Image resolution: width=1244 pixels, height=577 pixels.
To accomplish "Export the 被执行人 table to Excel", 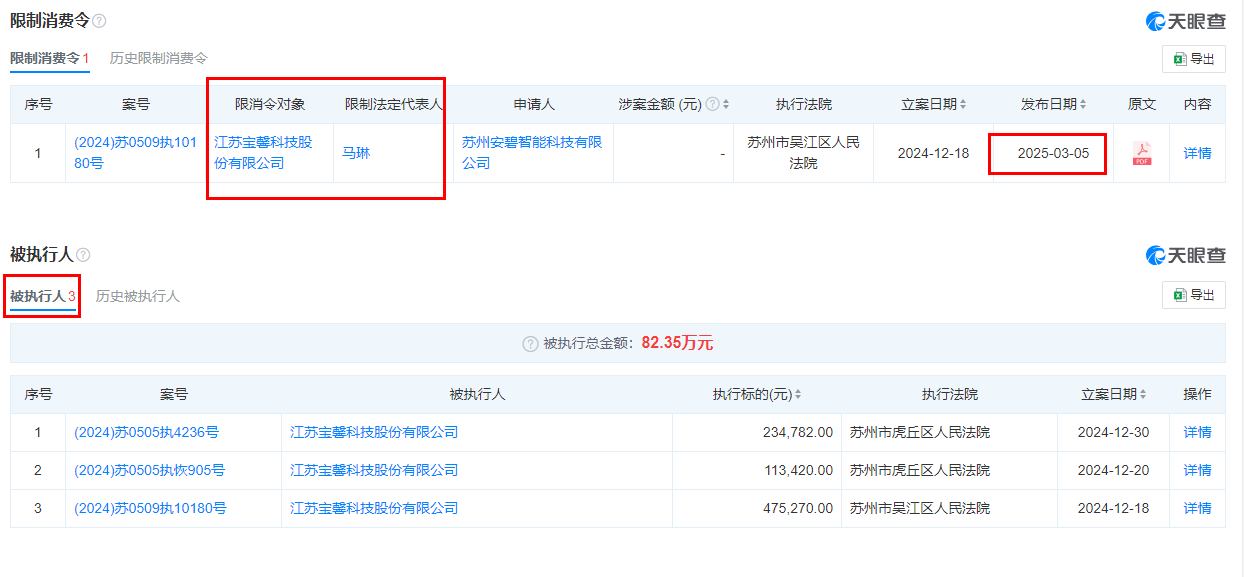I will click(1193, 295).
